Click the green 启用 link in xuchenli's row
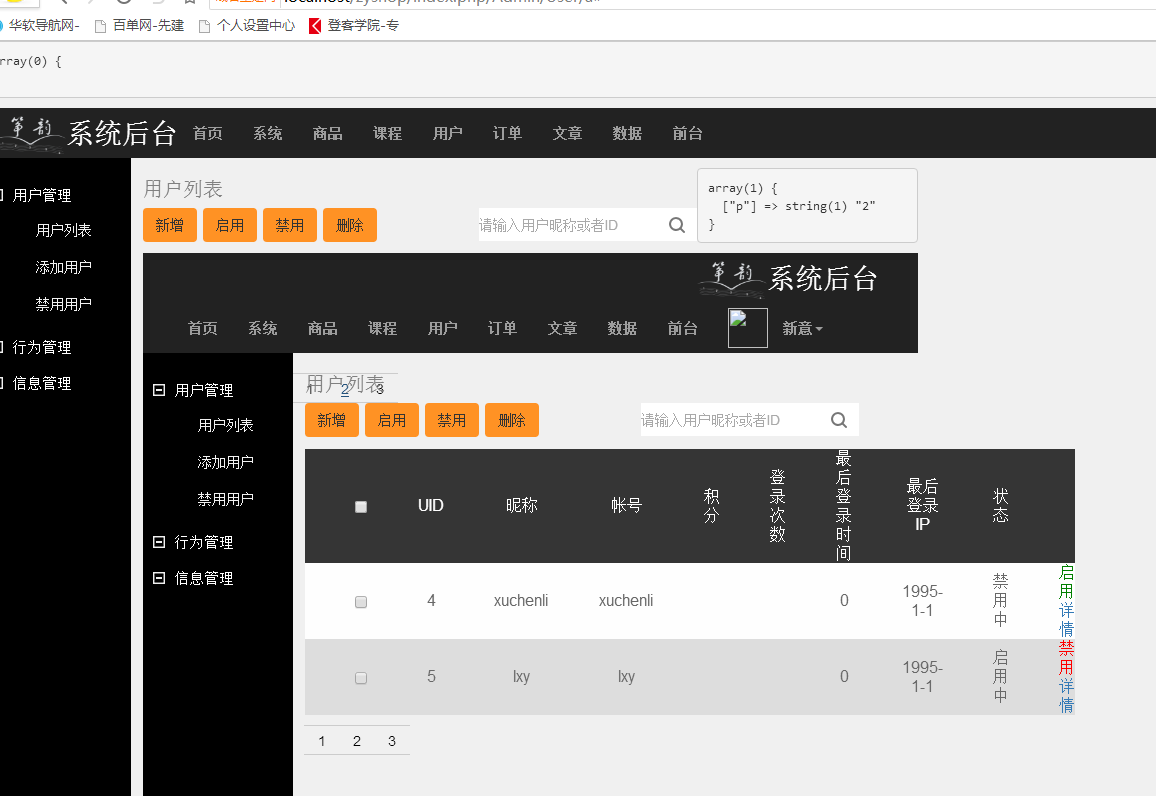The width and height of the screenshot is (1156, 796). pos(1066,581)
